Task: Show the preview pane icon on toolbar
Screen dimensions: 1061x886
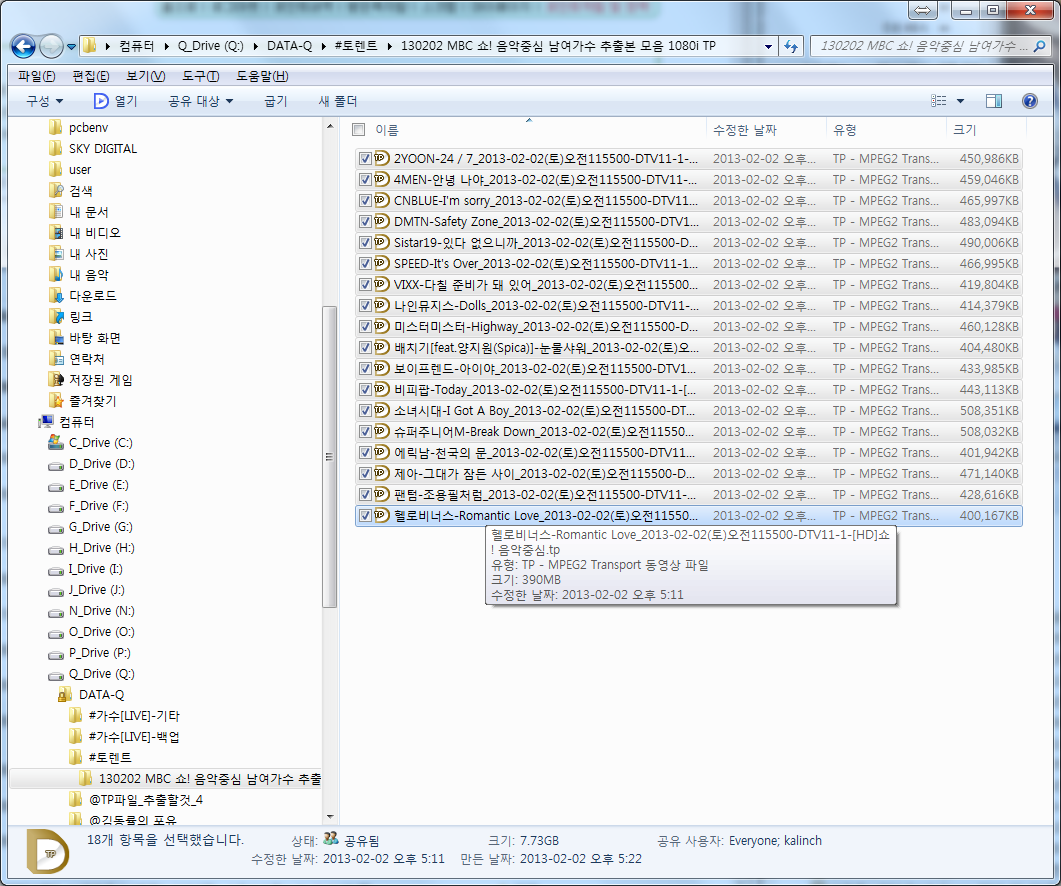Action: pyautogui.click(x=992, y=99)
